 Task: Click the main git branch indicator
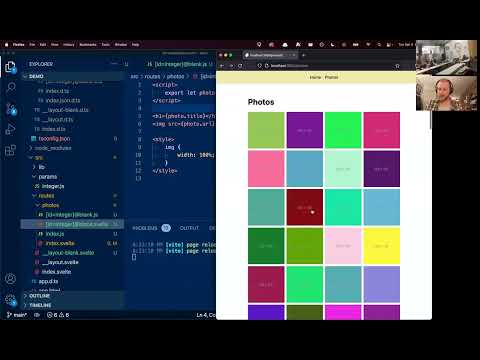17,315
